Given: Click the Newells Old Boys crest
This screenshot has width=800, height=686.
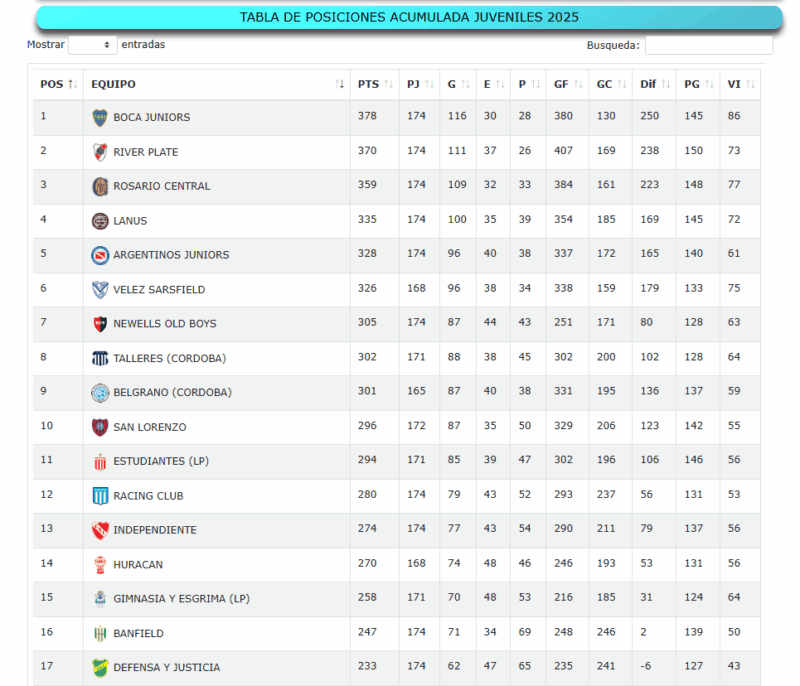Looking at the screenshot, I should coord(100,324).
